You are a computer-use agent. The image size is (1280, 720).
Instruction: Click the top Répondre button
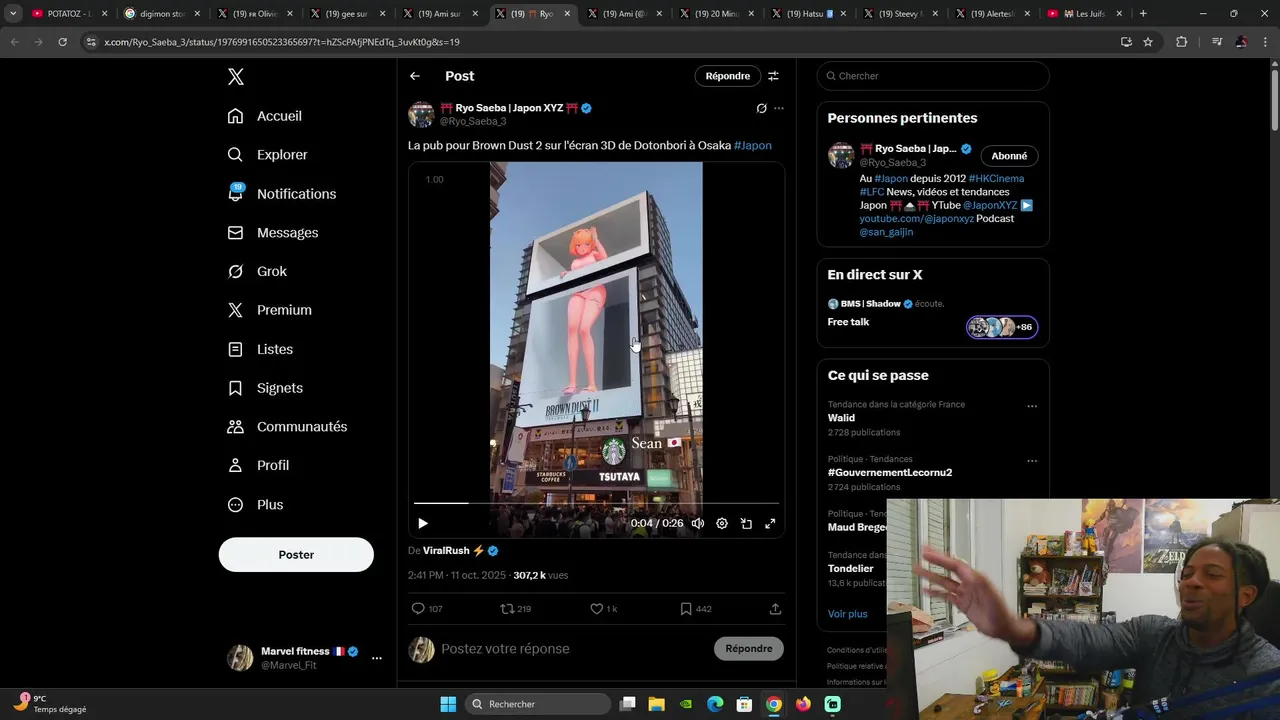pyautogui.click(x=728, y=76)
